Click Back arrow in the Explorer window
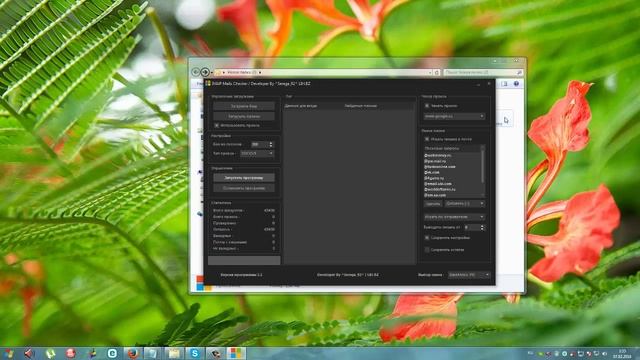This screenshot has height=360, width=640. point(196,72)
